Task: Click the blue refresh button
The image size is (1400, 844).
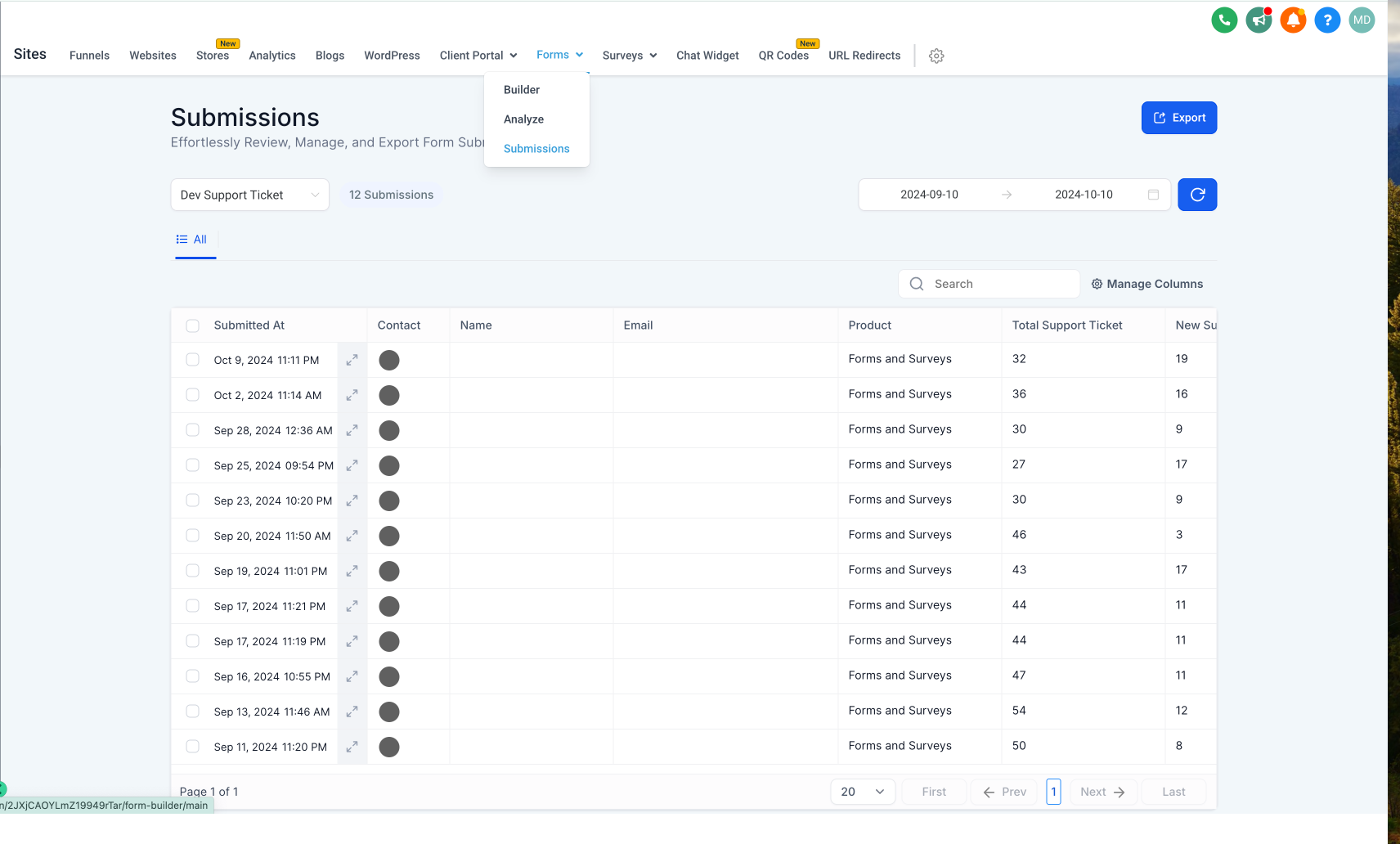Action: pyautogui.click(x=1197, y=195)
